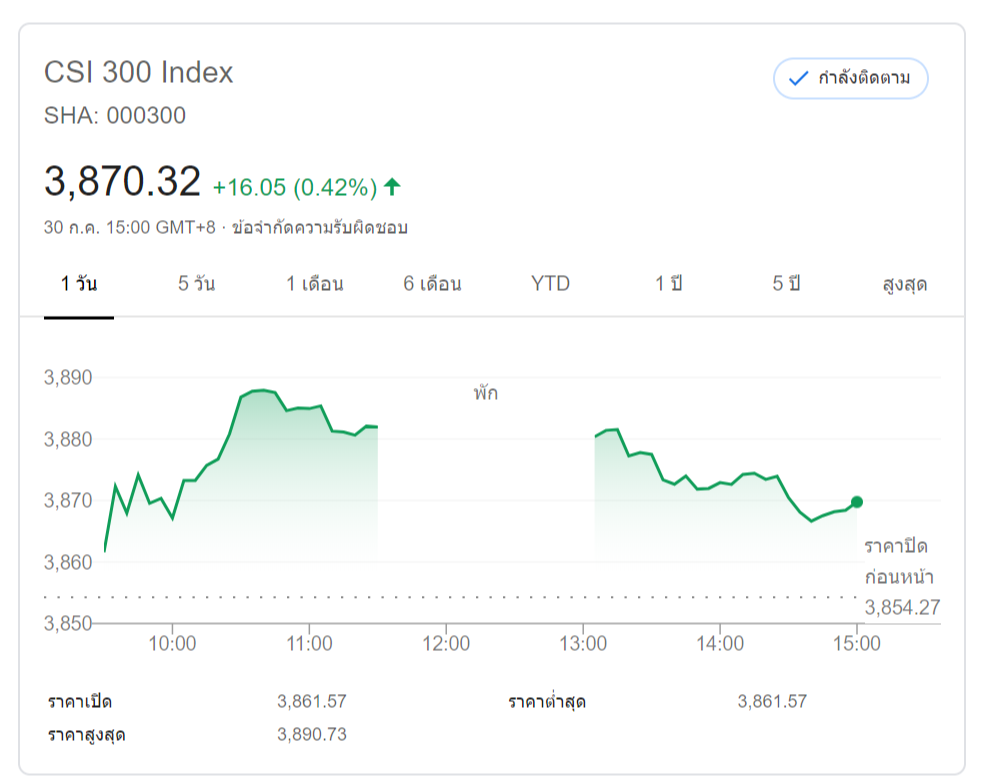Screen dimensions: 984x784
Task: Click the green end-of-line chart dot
Action: (857, 502)
